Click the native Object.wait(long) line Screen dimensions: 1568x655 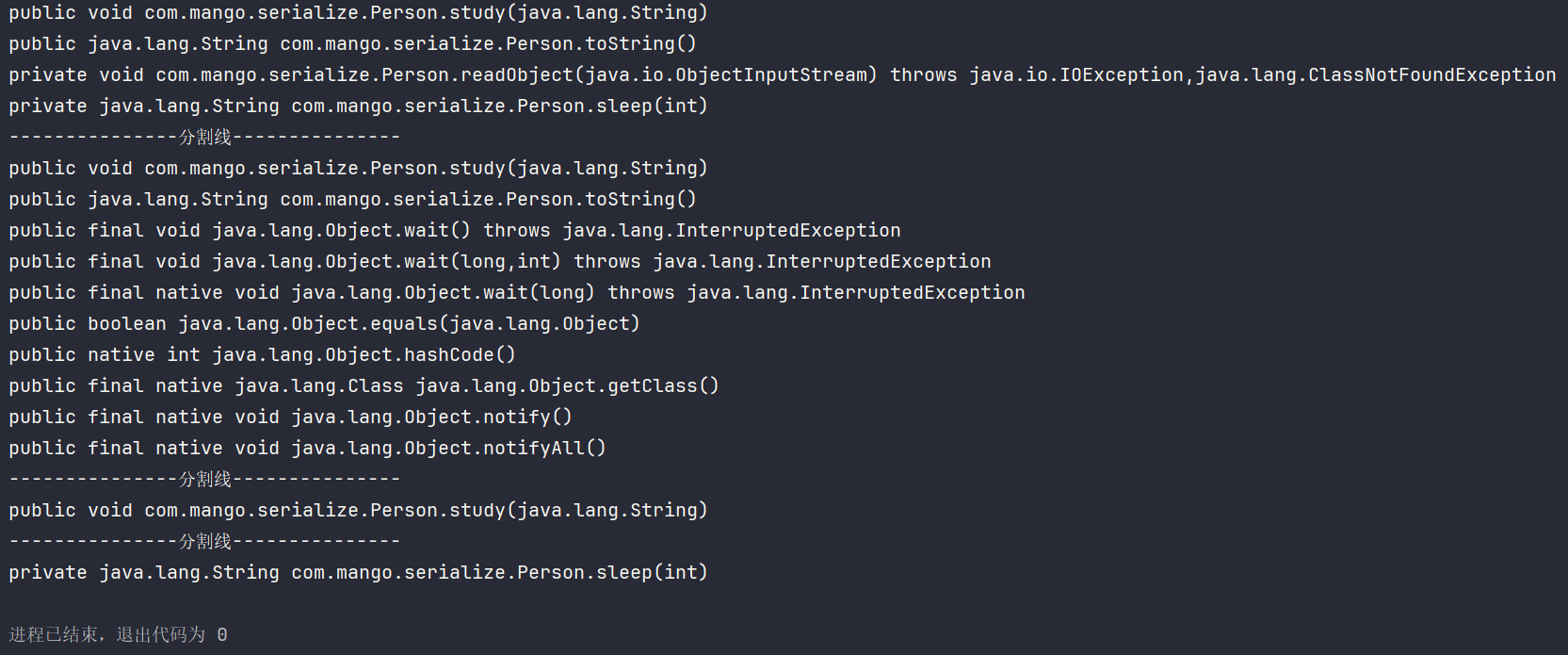[516, 293]
